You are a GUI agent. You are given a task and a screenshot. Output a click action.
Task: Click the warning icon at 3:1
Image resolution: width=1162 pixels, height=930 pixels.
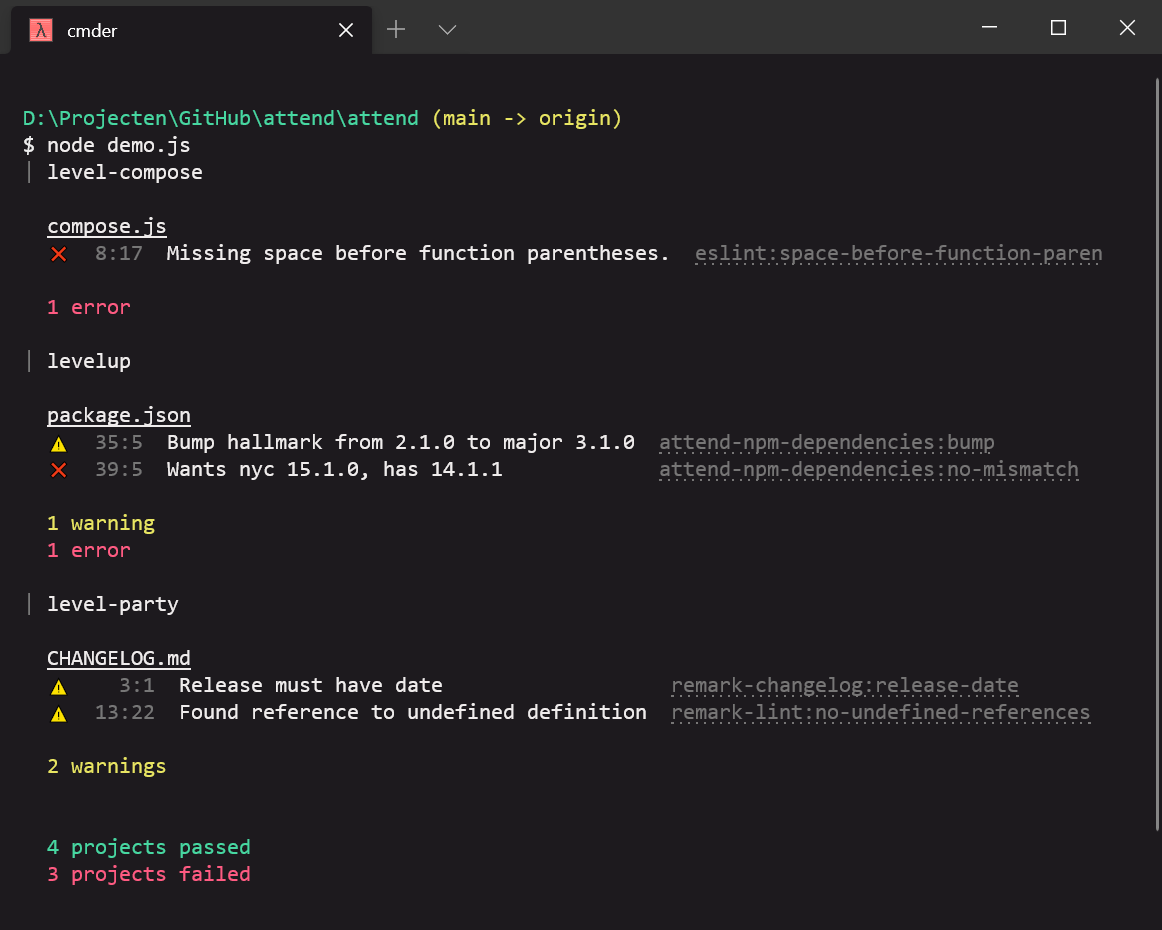coord(59,687)
